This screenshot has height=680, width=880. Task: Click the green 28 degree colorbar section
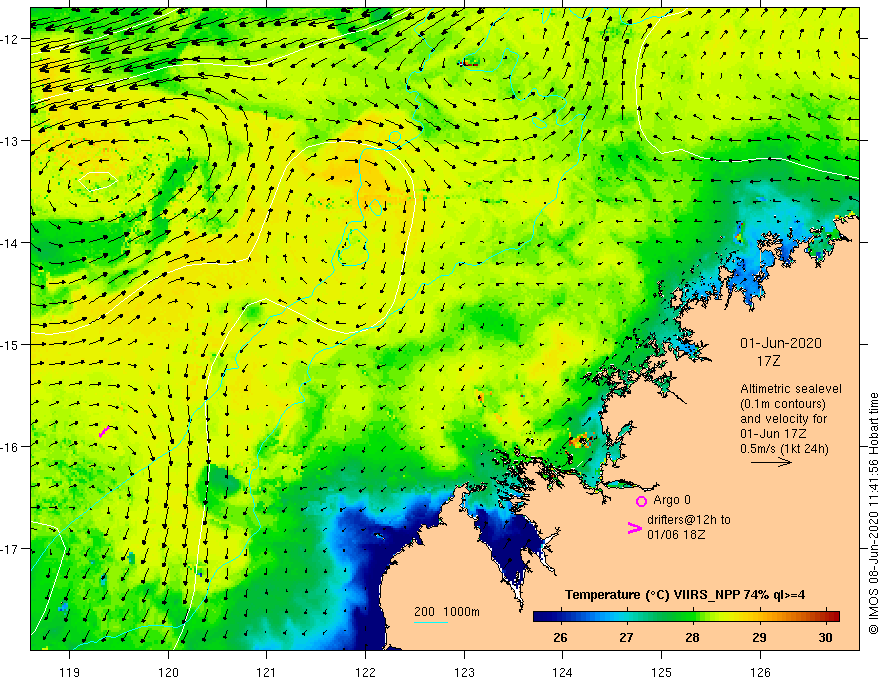pyautogui.click(x=693, y=617)
